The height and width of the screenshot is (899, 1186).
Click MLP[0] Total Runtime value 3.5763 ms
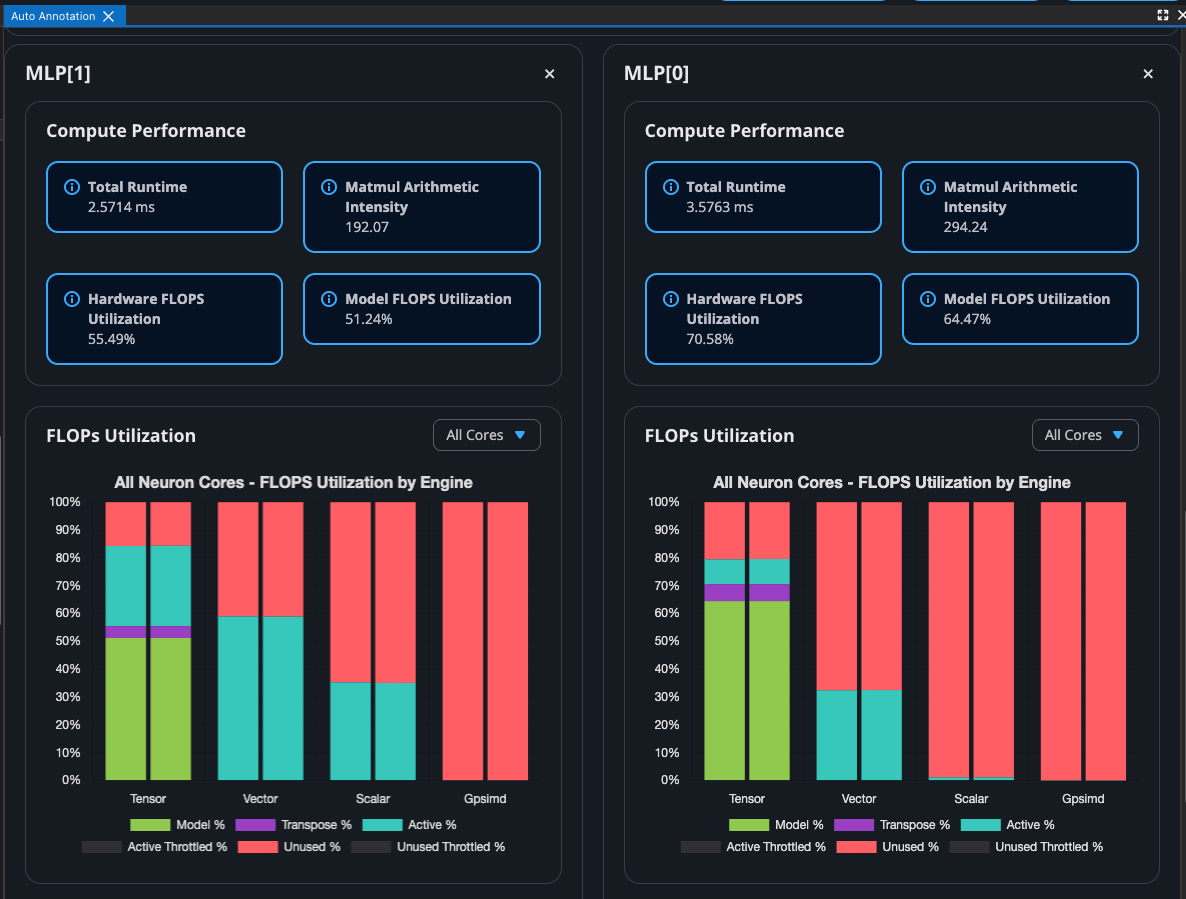point(719,207)
